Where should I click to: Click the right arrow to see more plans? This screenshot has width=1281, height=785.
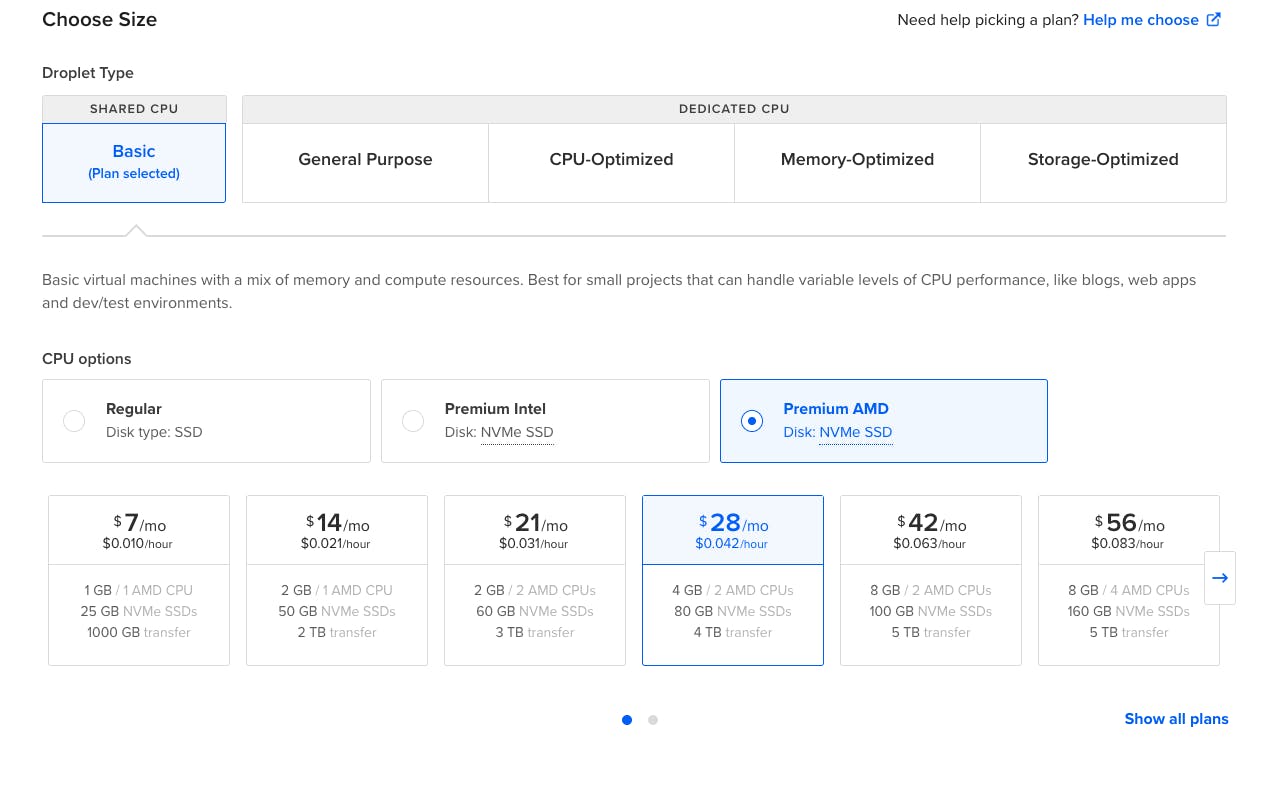click(x=1219, y=578)
